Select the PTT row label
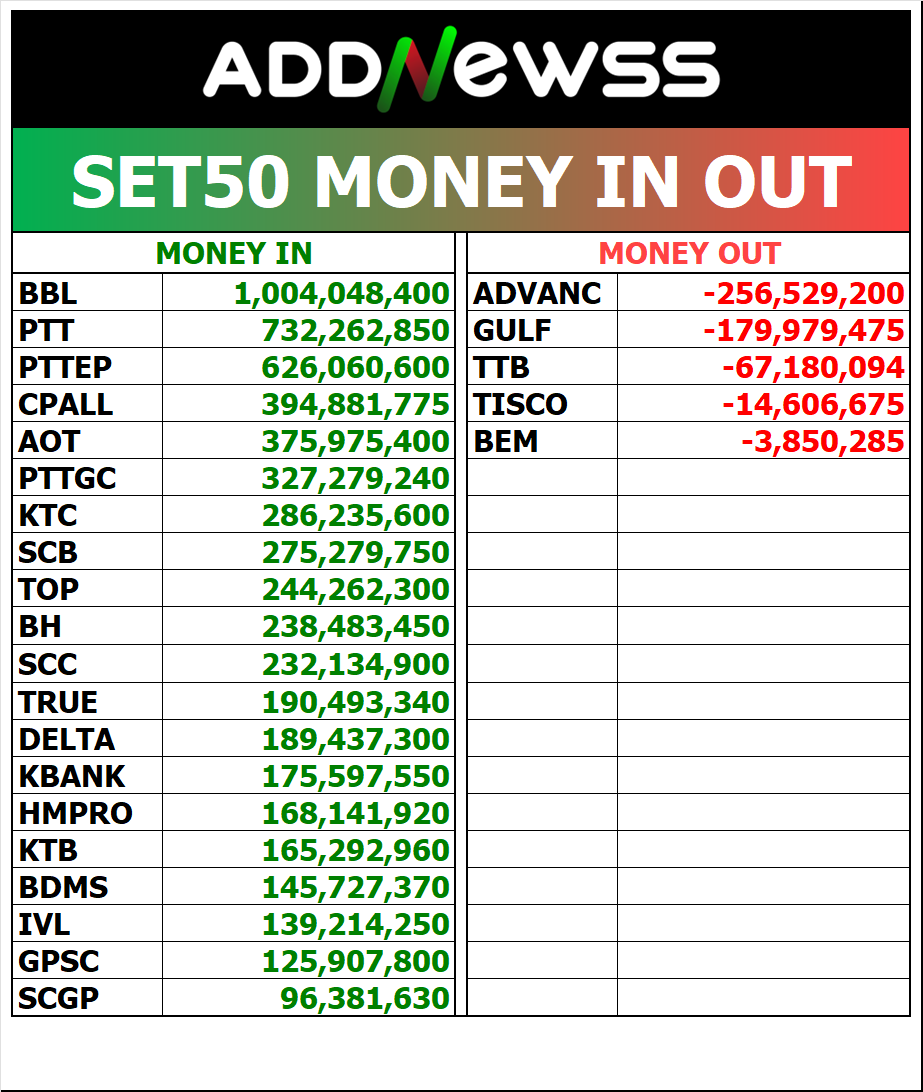923x1092 pixels. coord(88,329)
